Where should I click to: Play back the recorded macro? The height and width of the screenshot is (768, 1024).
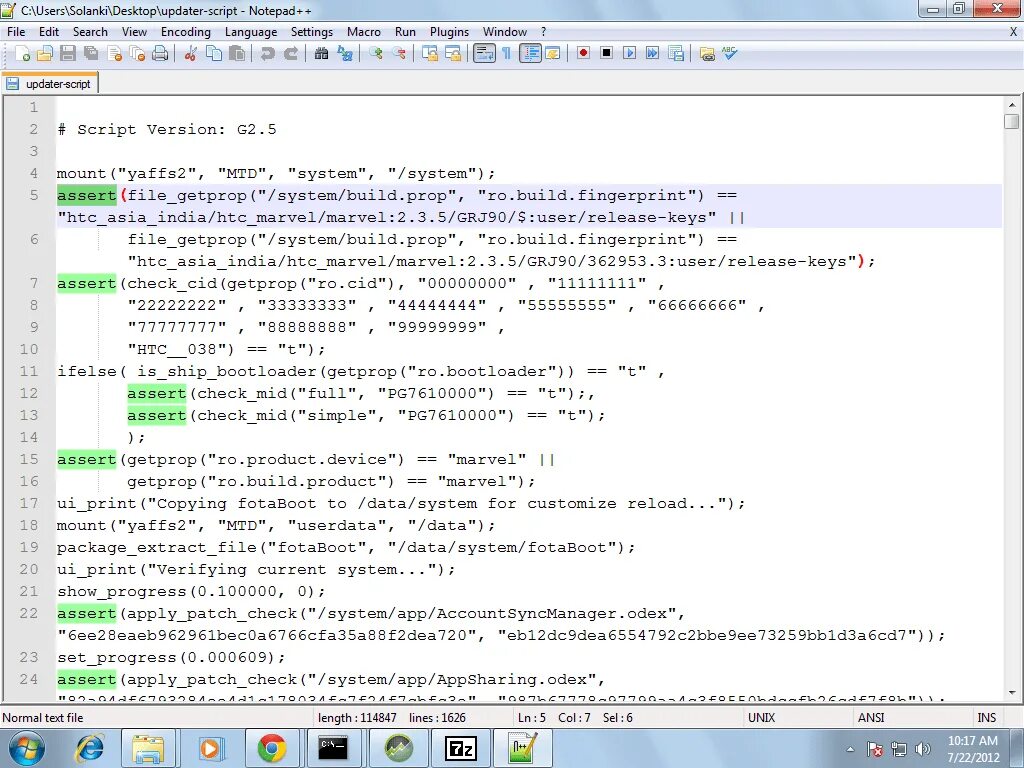pyautogui.click(x=630, y=53)
